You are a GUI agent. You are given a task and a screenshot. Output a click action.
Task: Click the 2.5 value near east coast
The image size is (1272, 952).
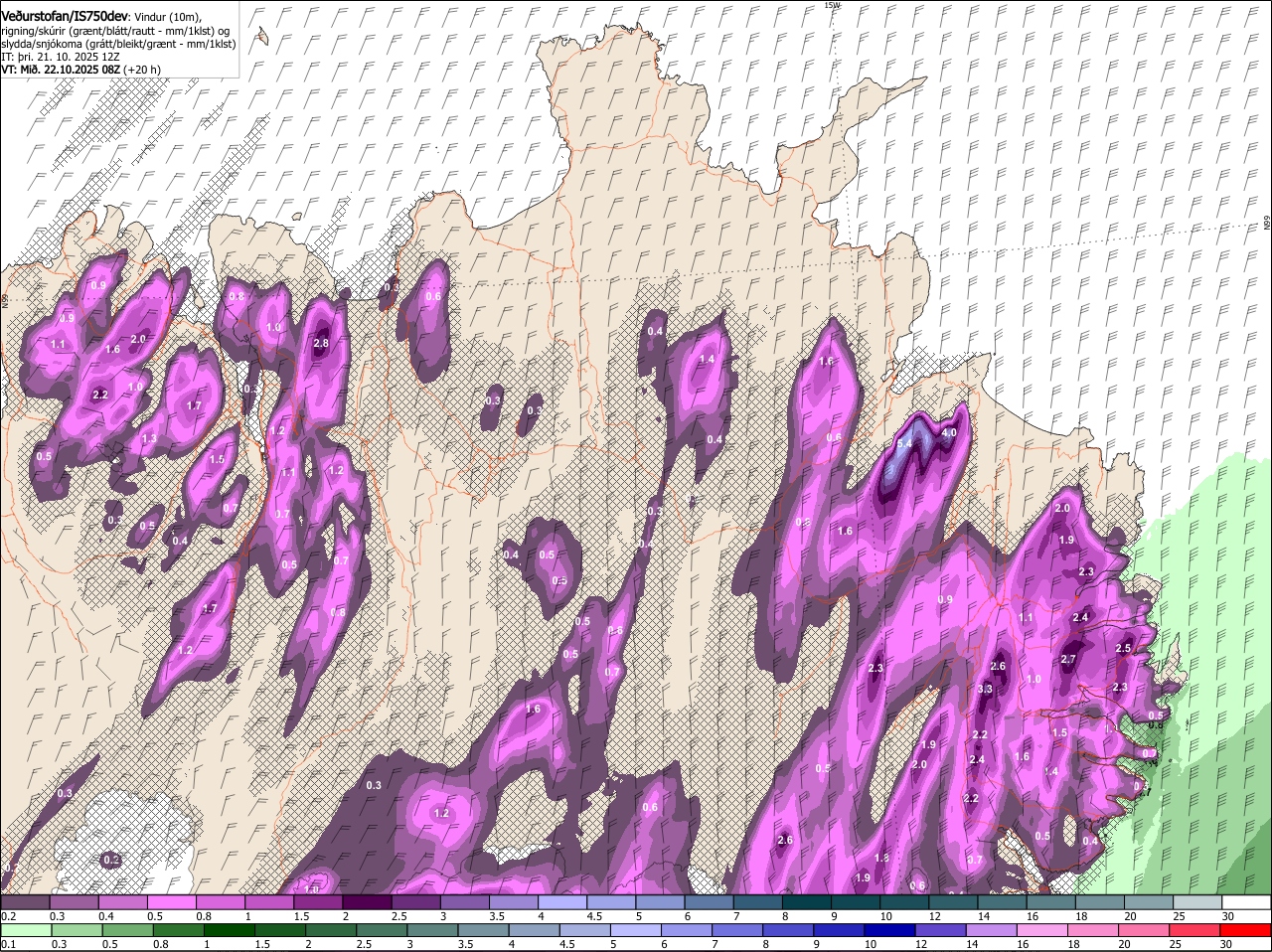click(x=1123, y=648)
